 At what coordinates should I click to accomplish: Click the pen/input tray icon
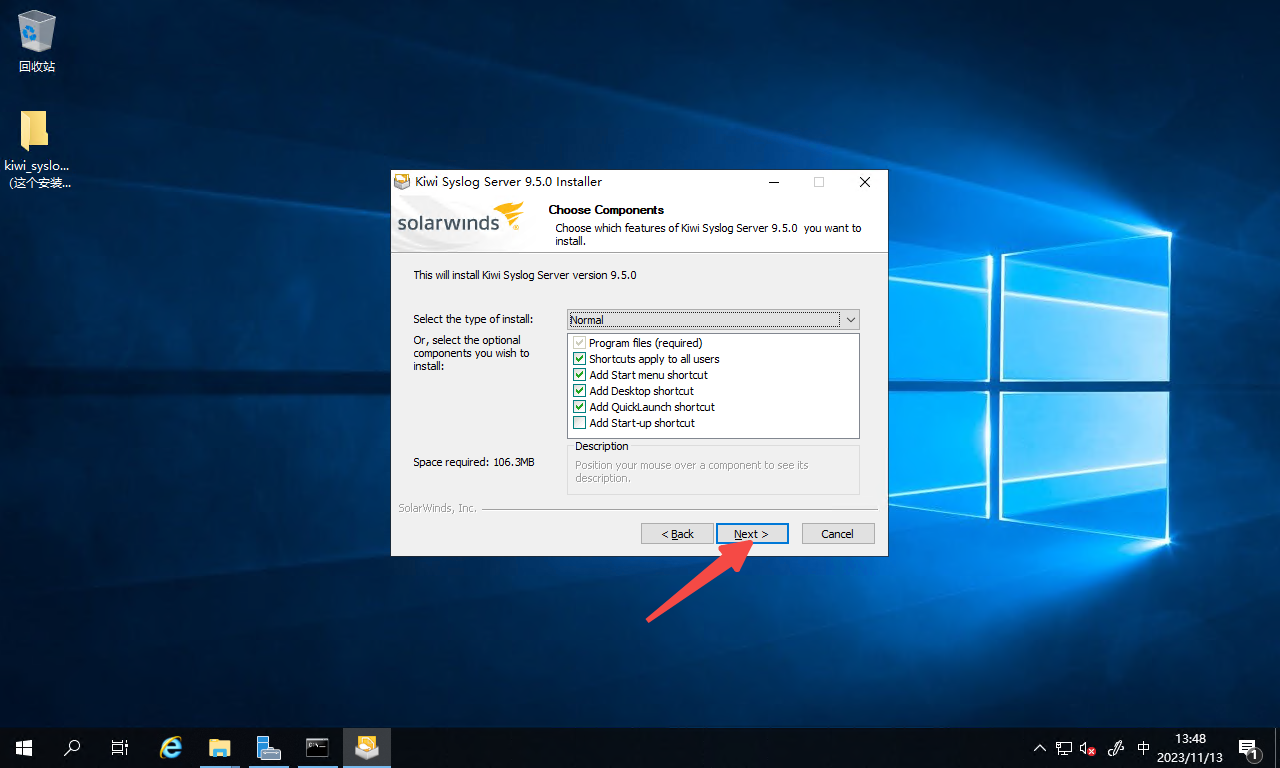pyautogui.click(x=1116, y=748)
